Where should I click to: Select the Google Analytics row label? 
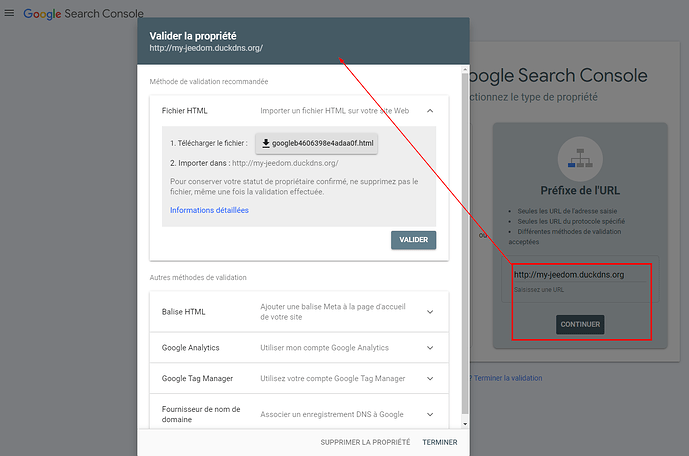tap(191, 348)
